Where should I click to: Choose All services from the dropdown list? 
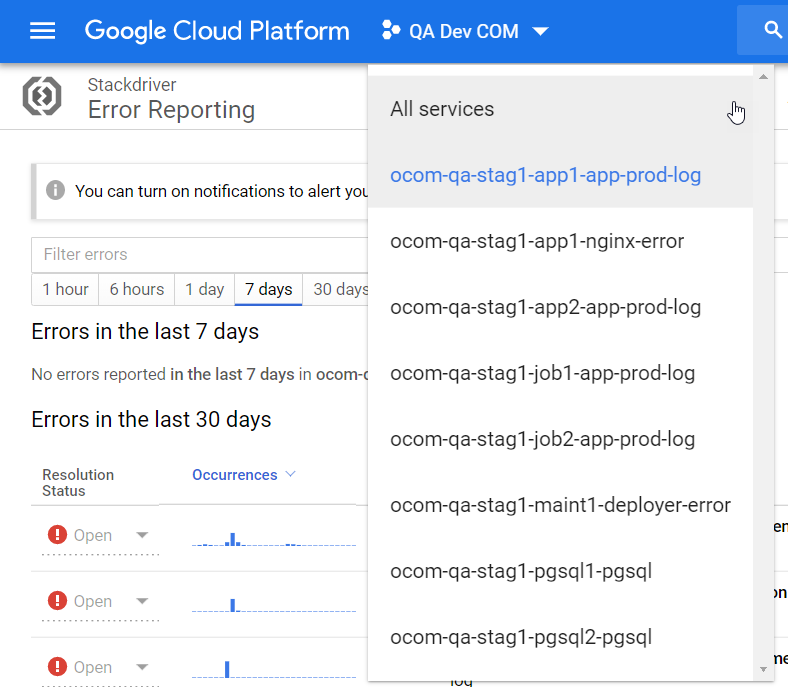[x=442, y=109]
